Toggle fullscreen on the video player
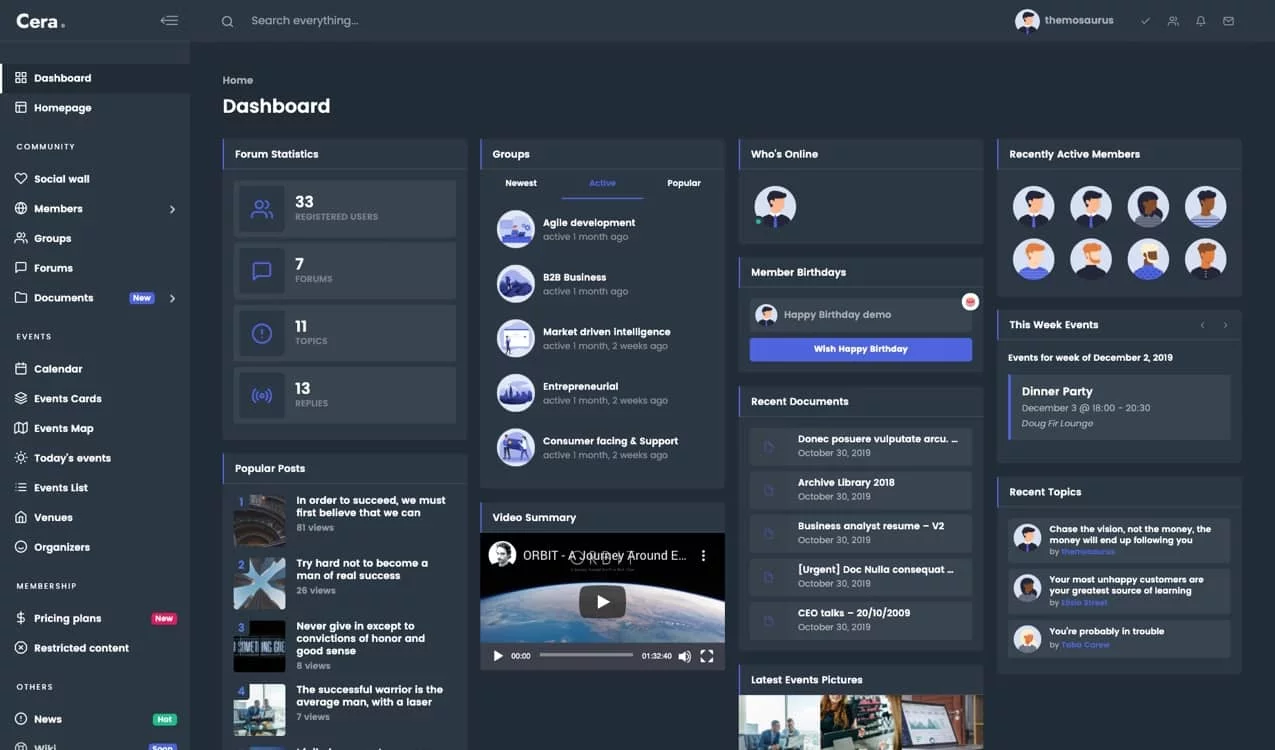Image resolution: width=1275 pixels, height=750 pixels. pos(707,656)
